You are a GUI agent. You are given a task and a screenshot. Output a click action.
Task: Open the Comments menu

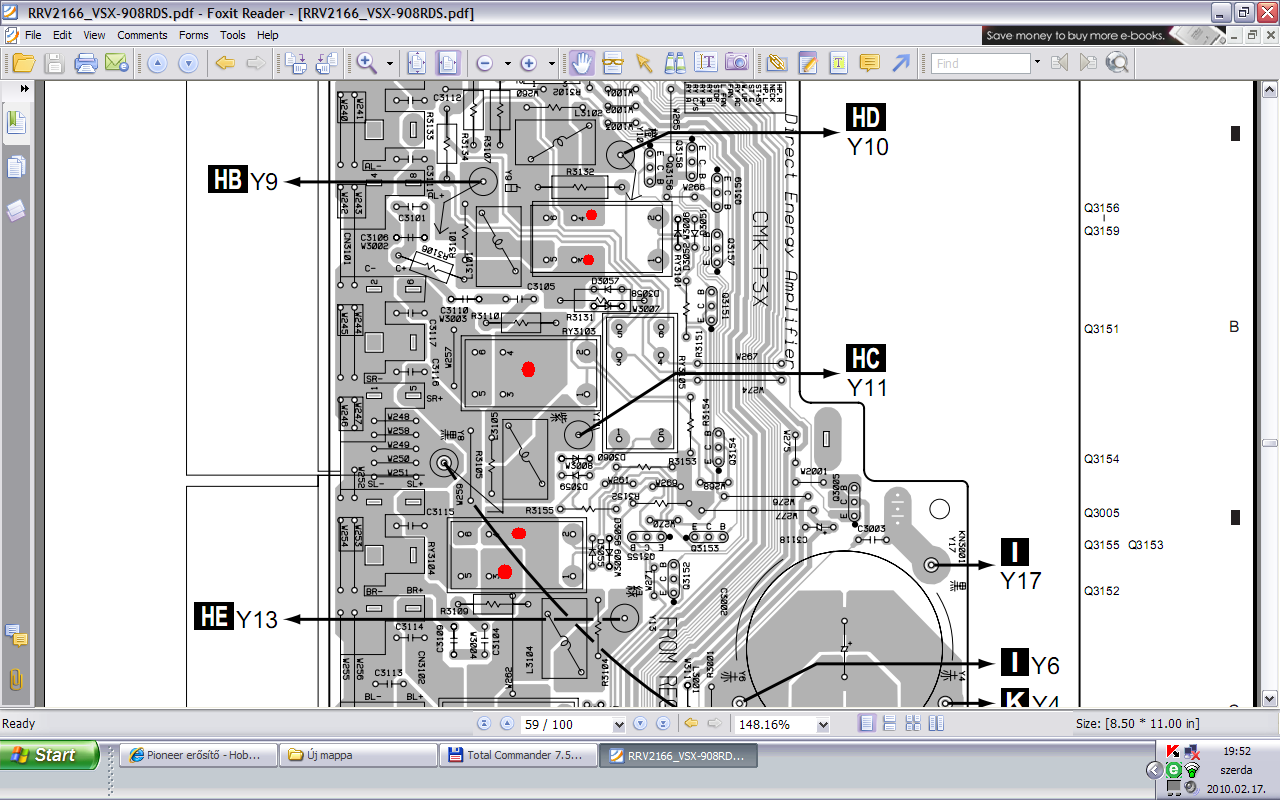142,35
